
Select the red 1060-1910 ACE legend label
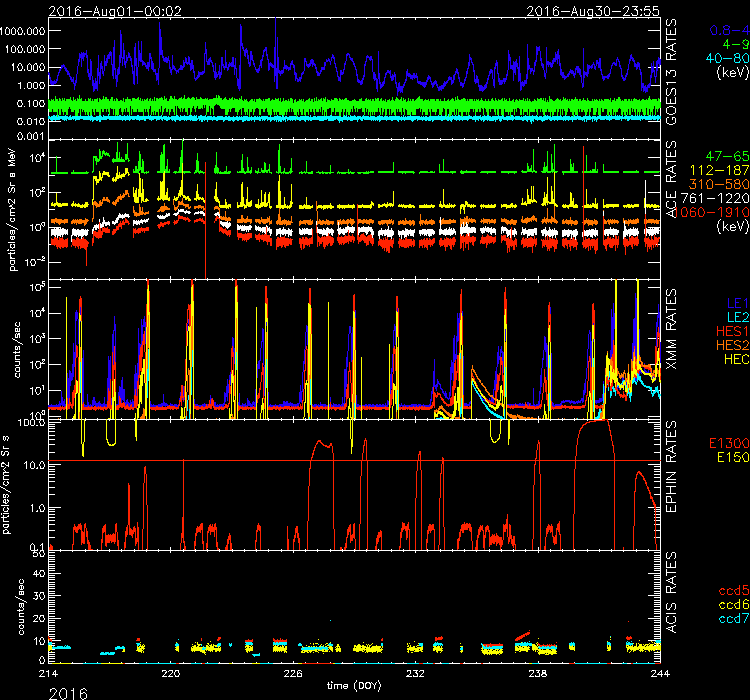(x=714, y=214)
